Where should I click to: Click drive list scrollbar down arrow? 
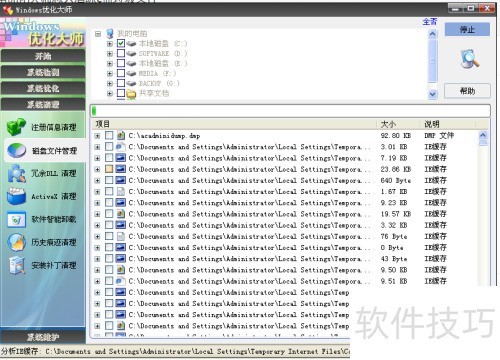click(432, 94)
